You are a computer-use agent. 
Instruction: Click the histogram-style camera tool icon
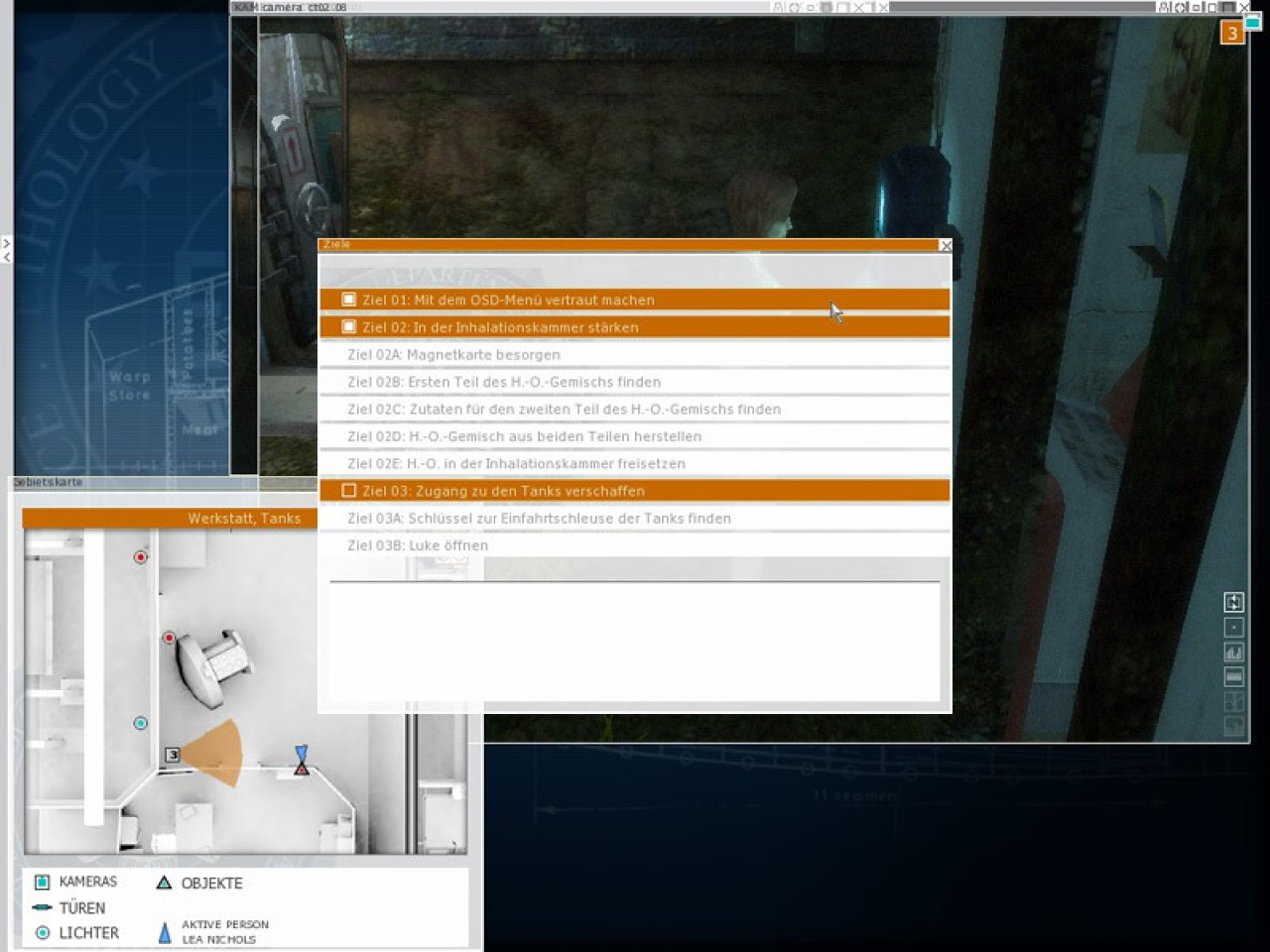(1233, 652)
